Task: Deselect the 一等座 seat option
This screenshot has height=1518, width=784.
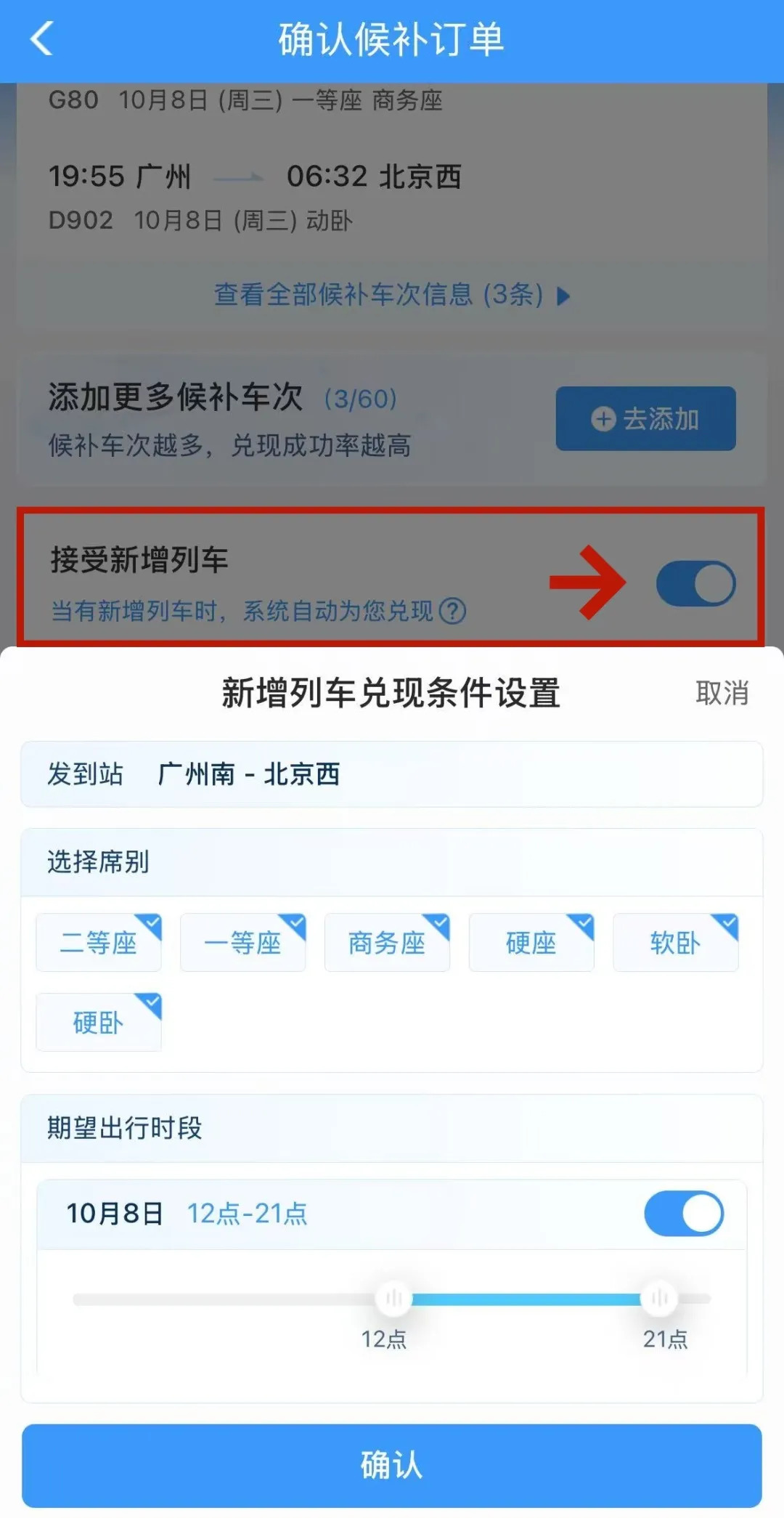Action: click(x=243, y=943)
